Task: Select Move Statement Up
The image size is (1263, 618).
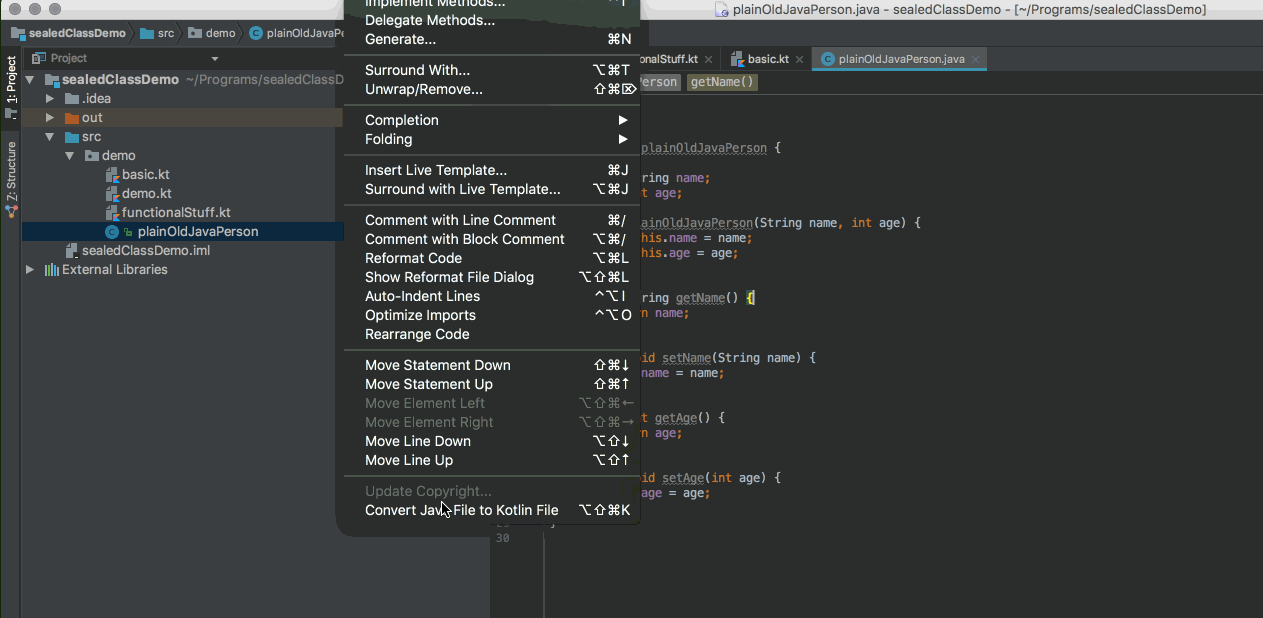Action: click(491, 384)
